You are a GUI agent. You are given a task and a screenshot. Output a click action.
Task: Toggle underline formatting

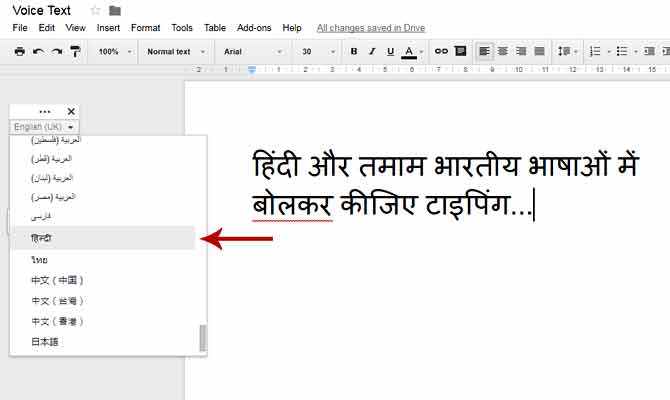click(x=390, y=52)
